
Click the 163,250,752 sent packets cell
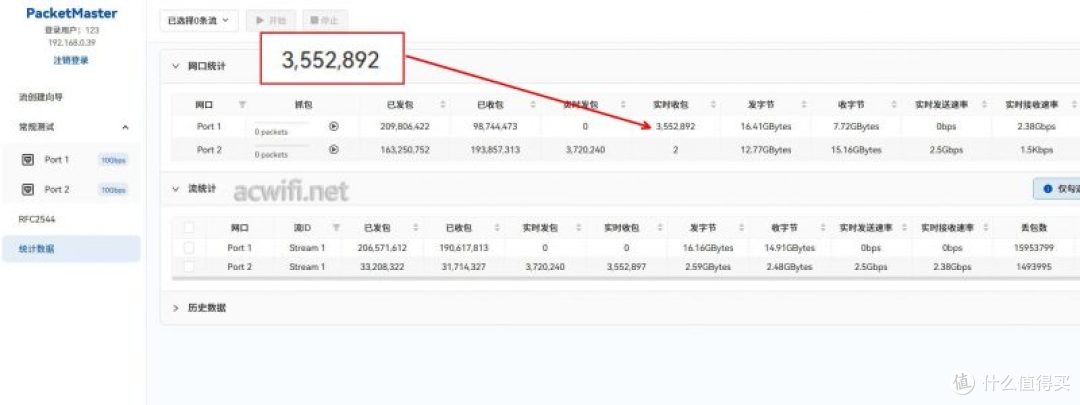coord(405,149)
